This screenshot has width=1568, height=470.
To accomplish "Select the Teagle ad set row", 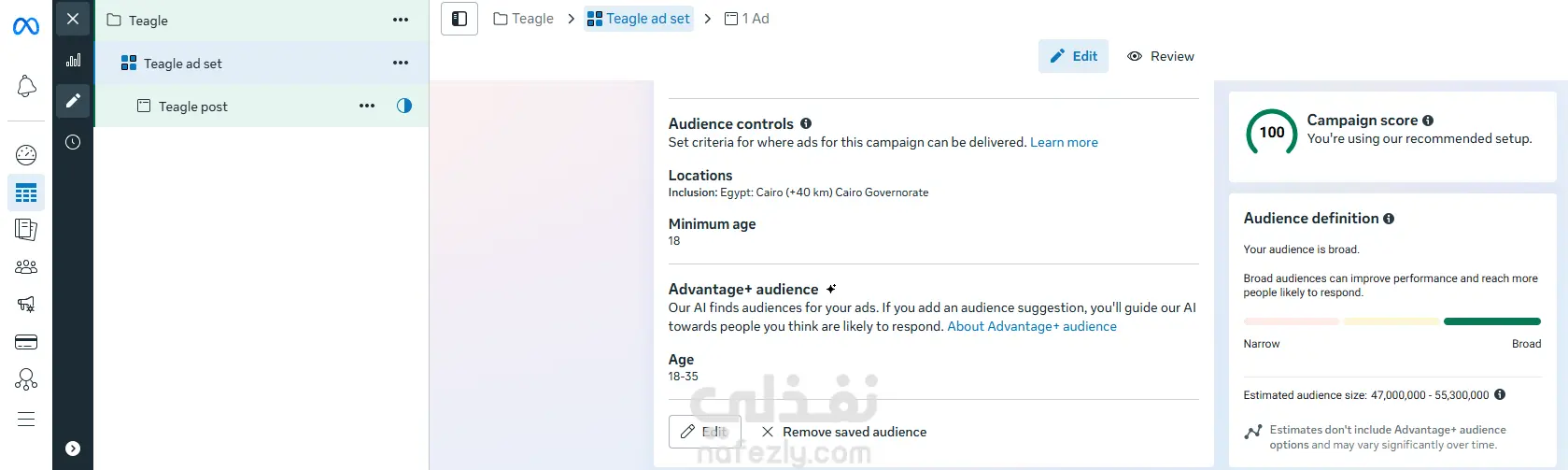I will click(261, 63).
